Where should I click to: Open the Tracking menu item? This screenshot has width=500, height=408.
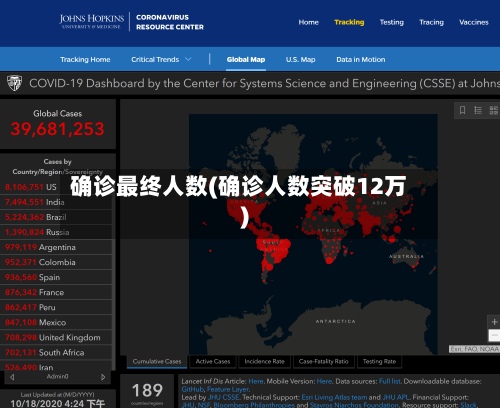point(349,22)
